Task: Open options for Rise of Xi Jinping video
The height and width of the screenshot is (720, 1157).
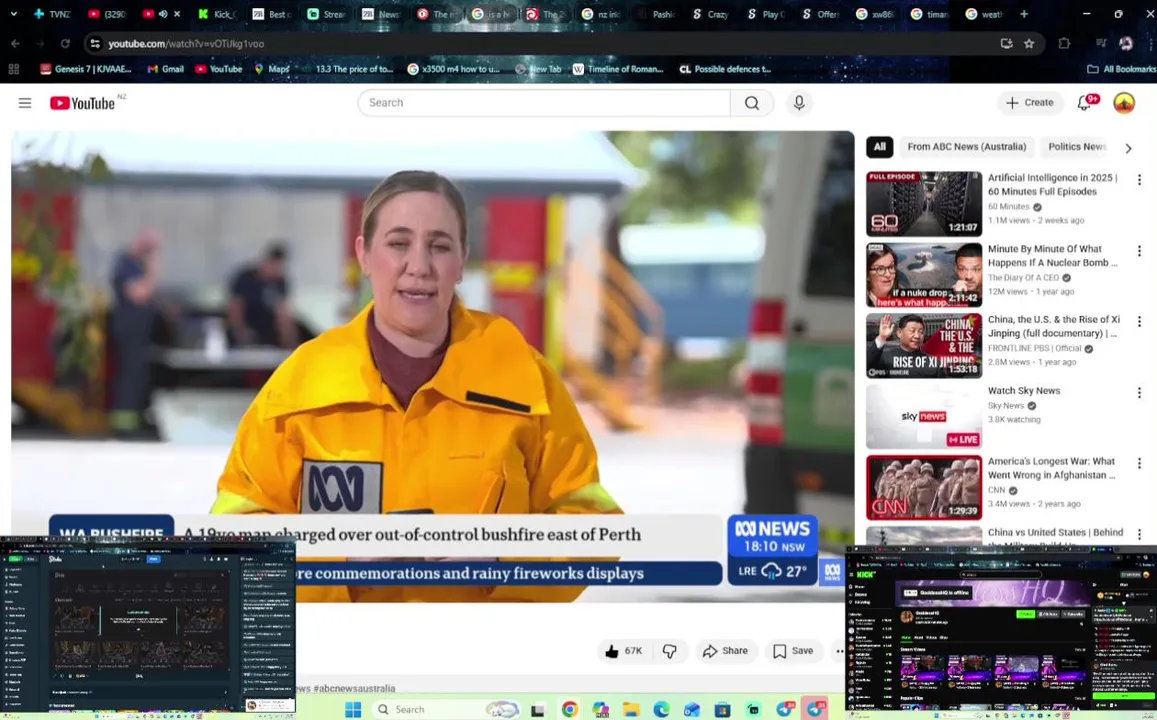Action: point(1139,322)
